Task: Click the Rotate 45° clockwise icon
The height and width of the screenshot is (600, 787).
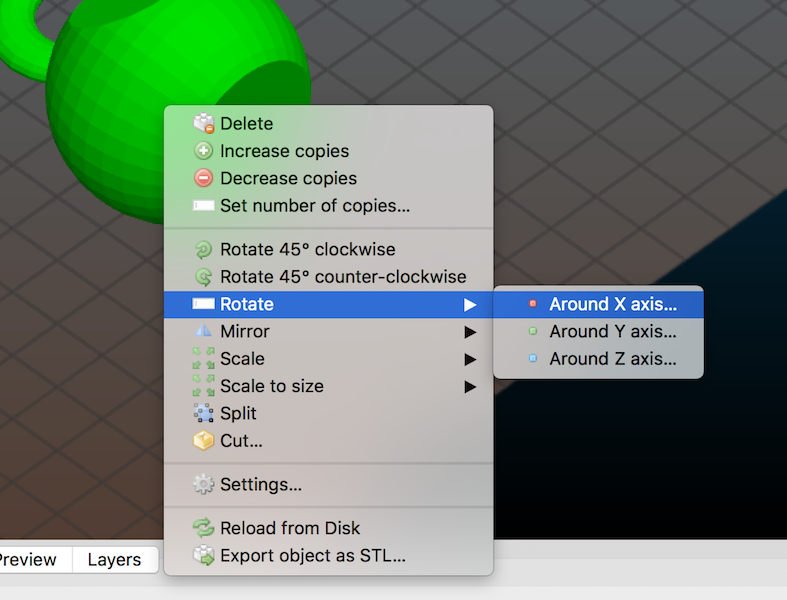Action: pos(203,249)
